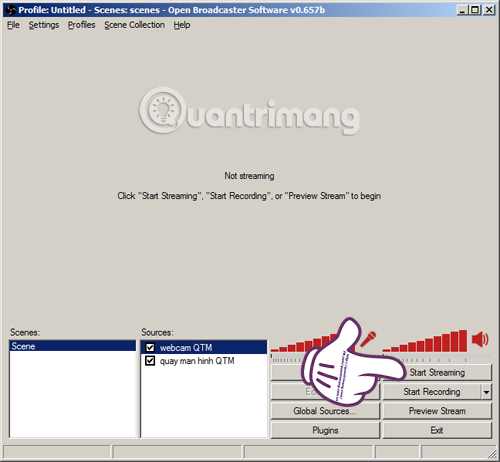Minimize the OBS window

(x=462, y=10)
